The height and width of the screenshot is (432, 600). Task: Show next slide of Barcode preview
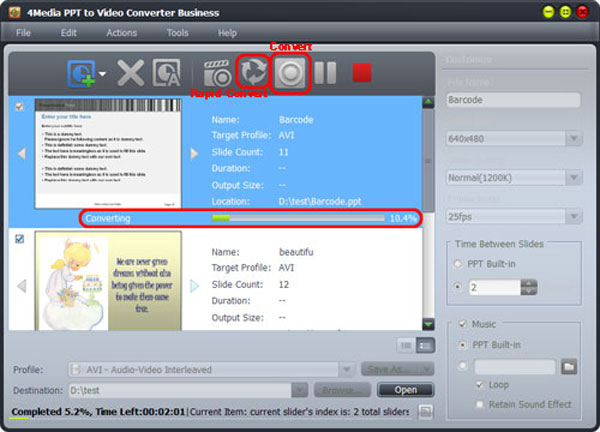[x=194, y=153]
